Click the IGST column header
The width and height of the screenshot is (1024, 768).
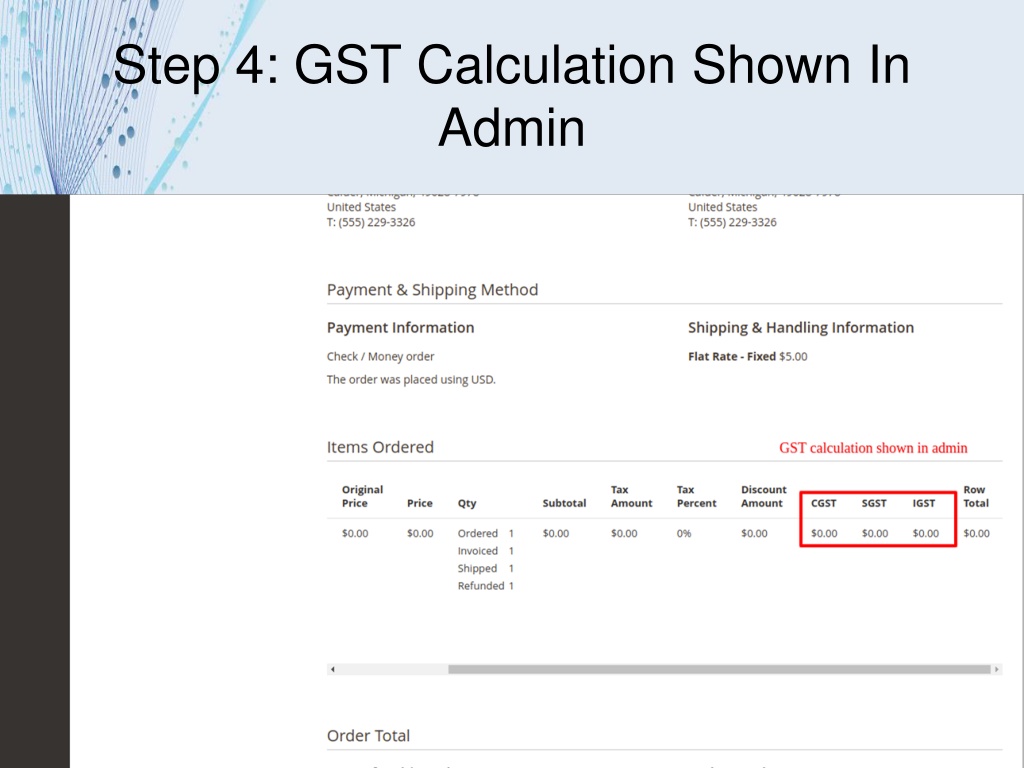(923, 504)
